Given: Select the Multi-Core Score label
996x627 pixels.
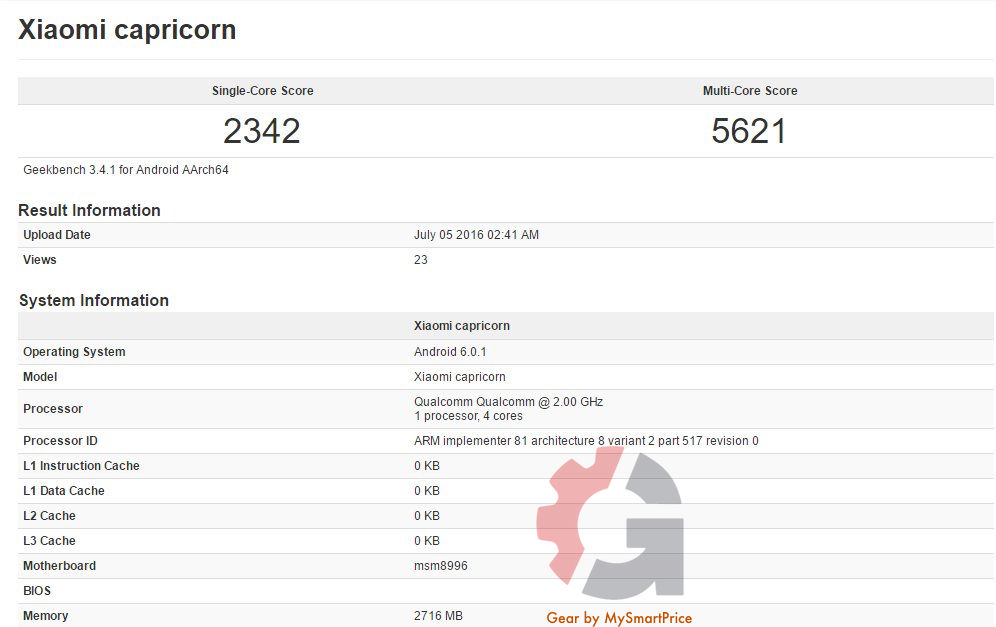Looking at the screenshot, I should pyautogui.click(x=750, y=91).
